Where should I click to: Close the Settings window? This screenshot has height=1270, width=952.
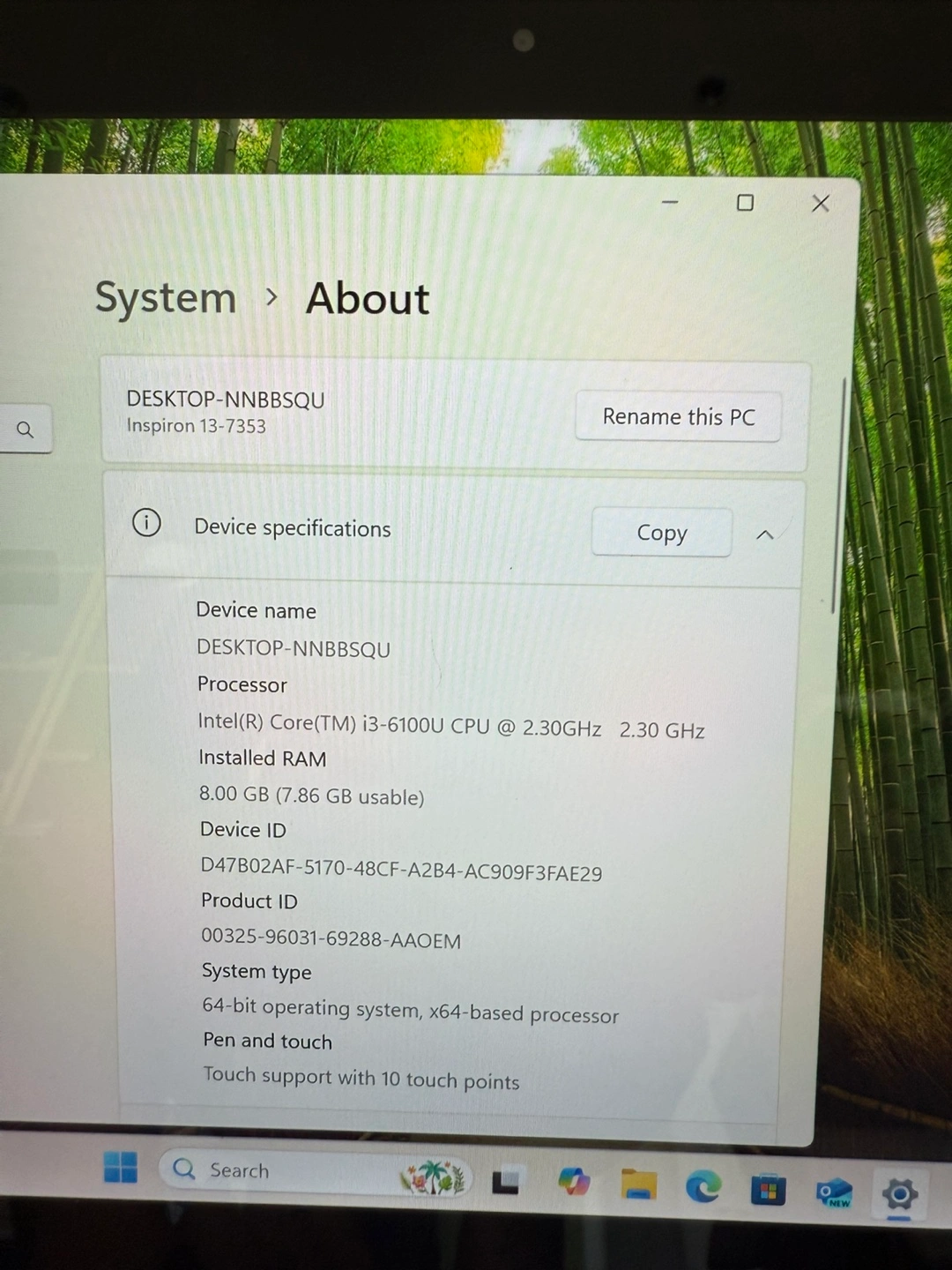point(821,204)
